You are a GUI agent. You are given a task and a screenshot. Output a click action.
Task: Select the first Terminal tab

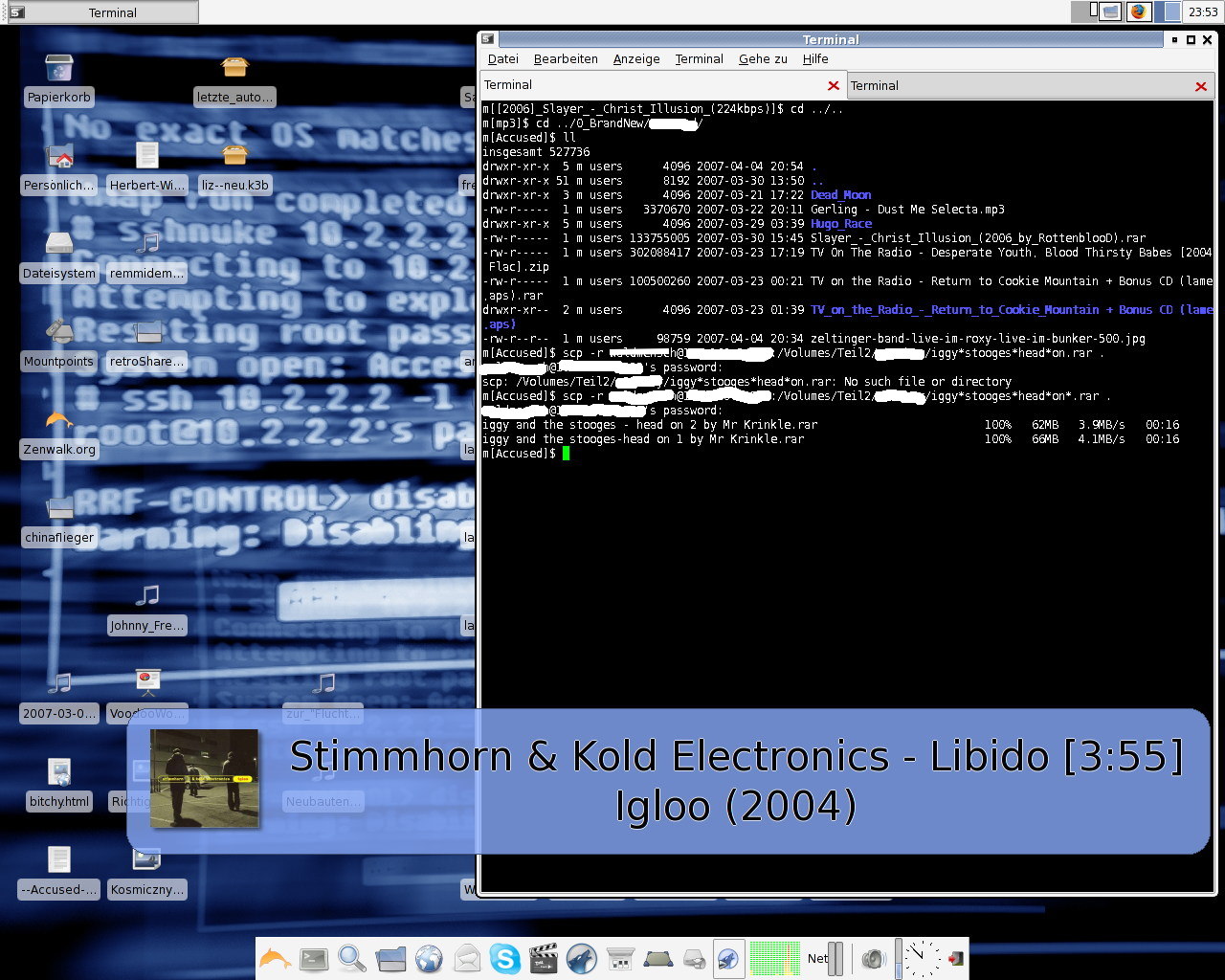662,85
